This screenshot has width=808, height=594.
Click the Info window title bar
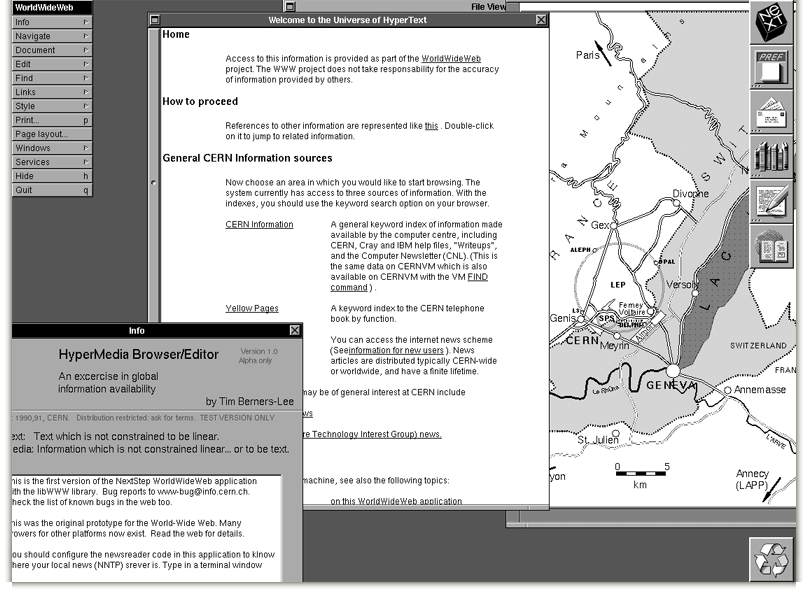pyautogui.click(x=138, y=331)
